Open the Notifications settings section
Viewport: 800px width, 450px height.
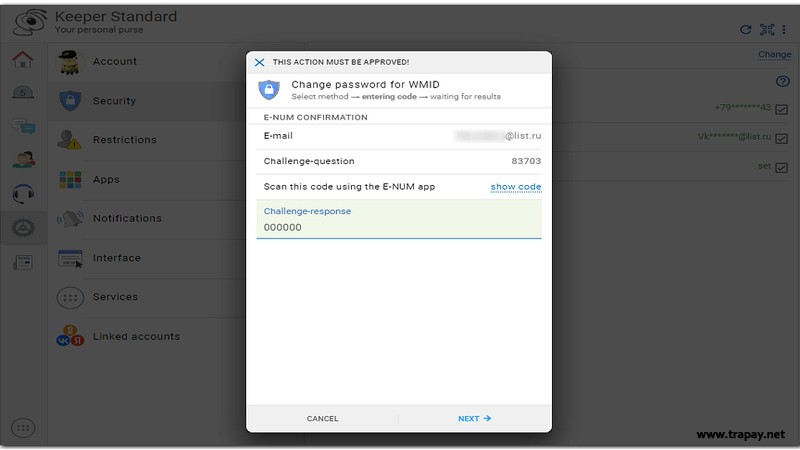pyautogui.click(x=127, y=218)
